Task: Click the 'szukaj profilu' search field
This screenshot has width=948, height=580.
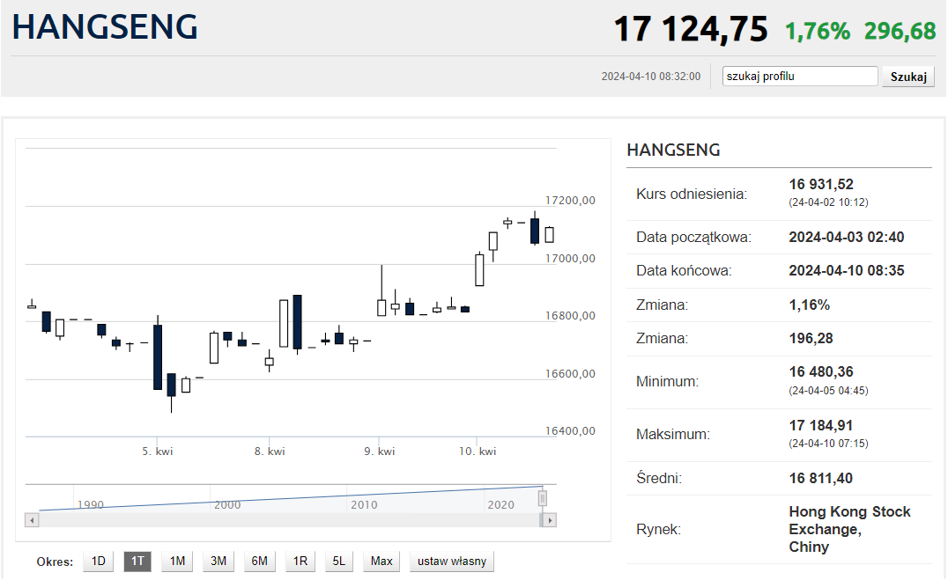Action: (800, 76)
